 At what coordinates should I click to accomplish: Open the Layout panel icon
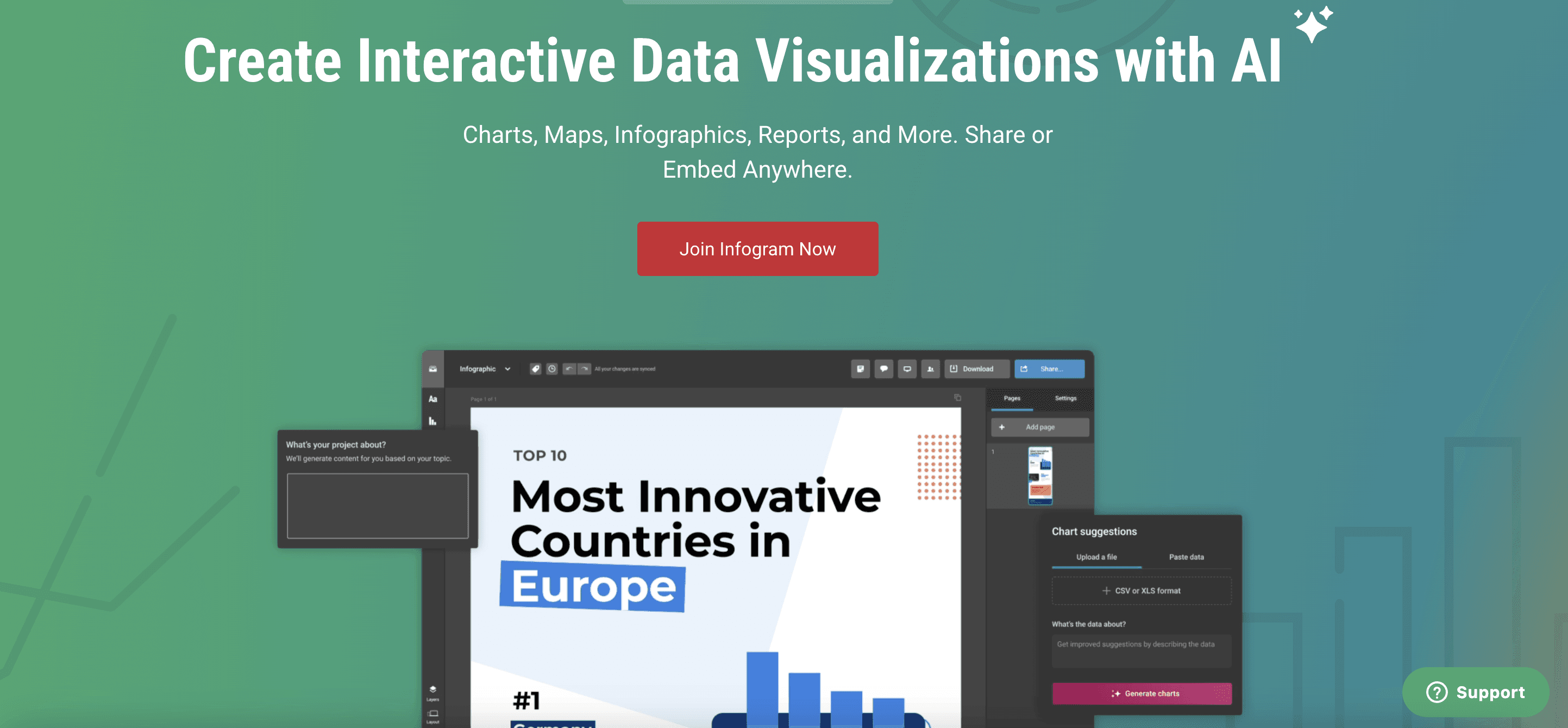[x=433, y=717]
